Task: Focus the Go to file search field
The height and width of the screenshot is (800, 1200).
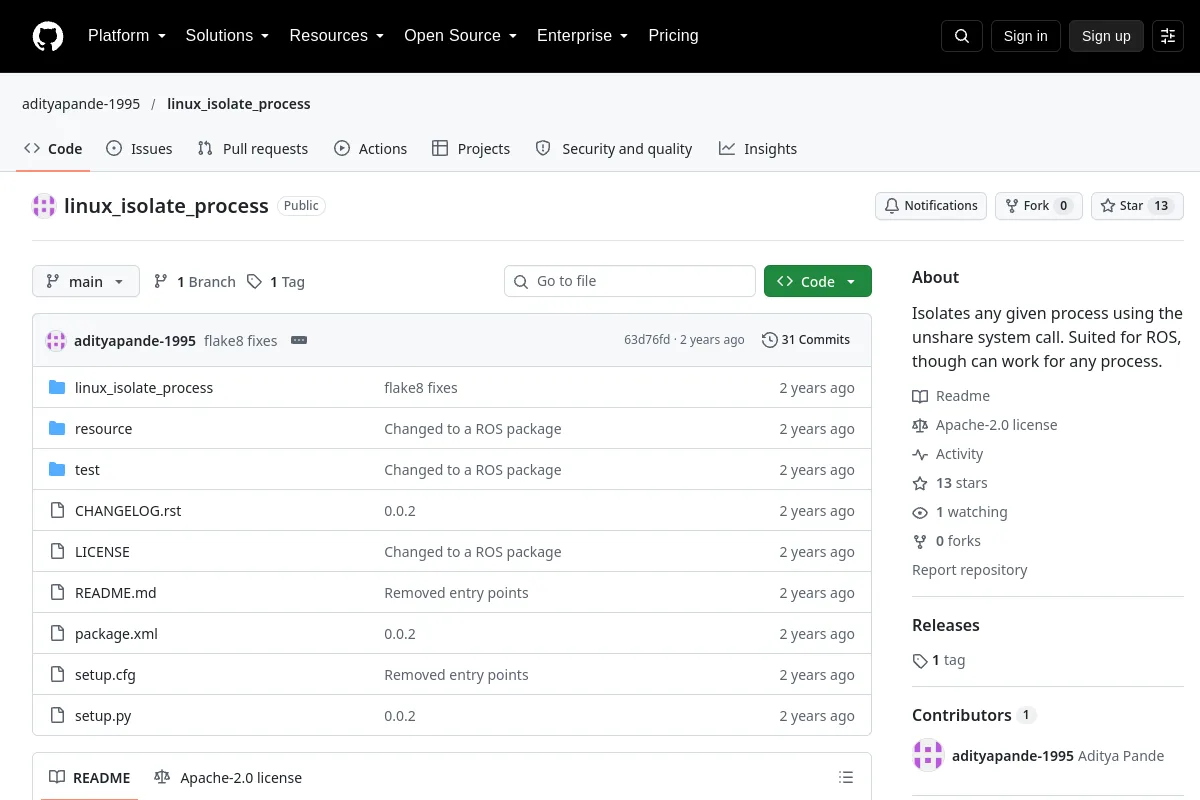Action: pos(630,281)
